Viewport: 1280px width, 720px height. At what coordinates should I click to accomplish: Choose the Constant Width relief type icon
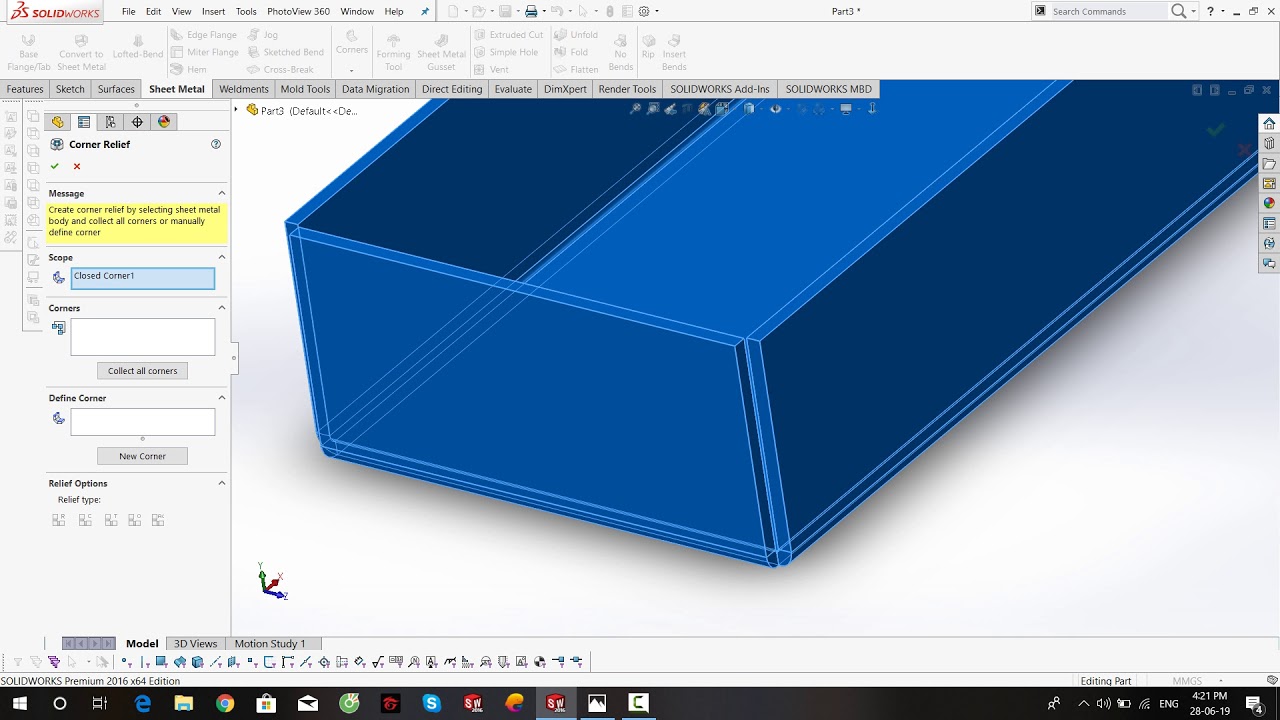(158, 520)
